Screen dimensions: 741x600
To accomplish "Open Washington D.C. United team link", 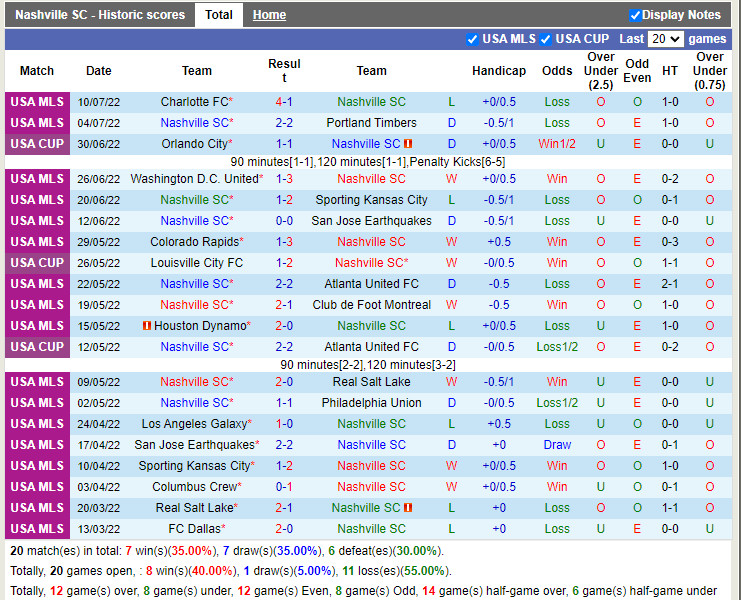I will click(194, 179).
